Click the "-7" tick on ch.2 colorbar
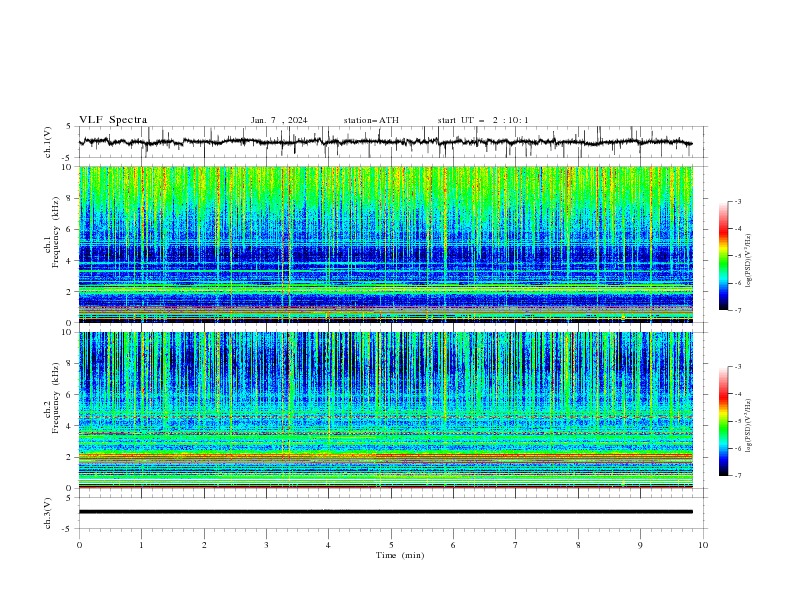 pos(737,476)
